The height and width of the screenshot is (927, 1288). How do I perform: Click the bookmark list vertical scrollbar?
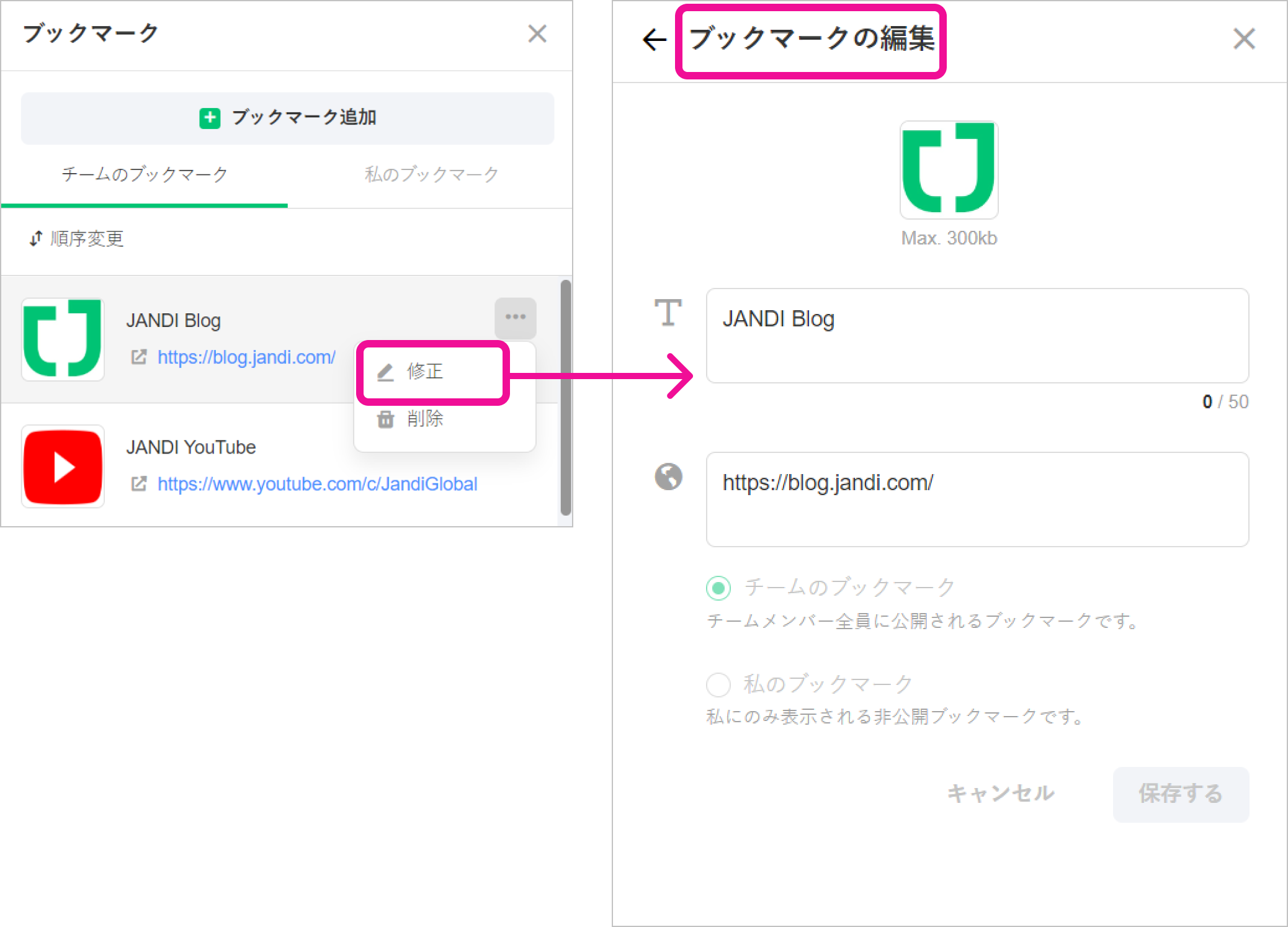565,397
